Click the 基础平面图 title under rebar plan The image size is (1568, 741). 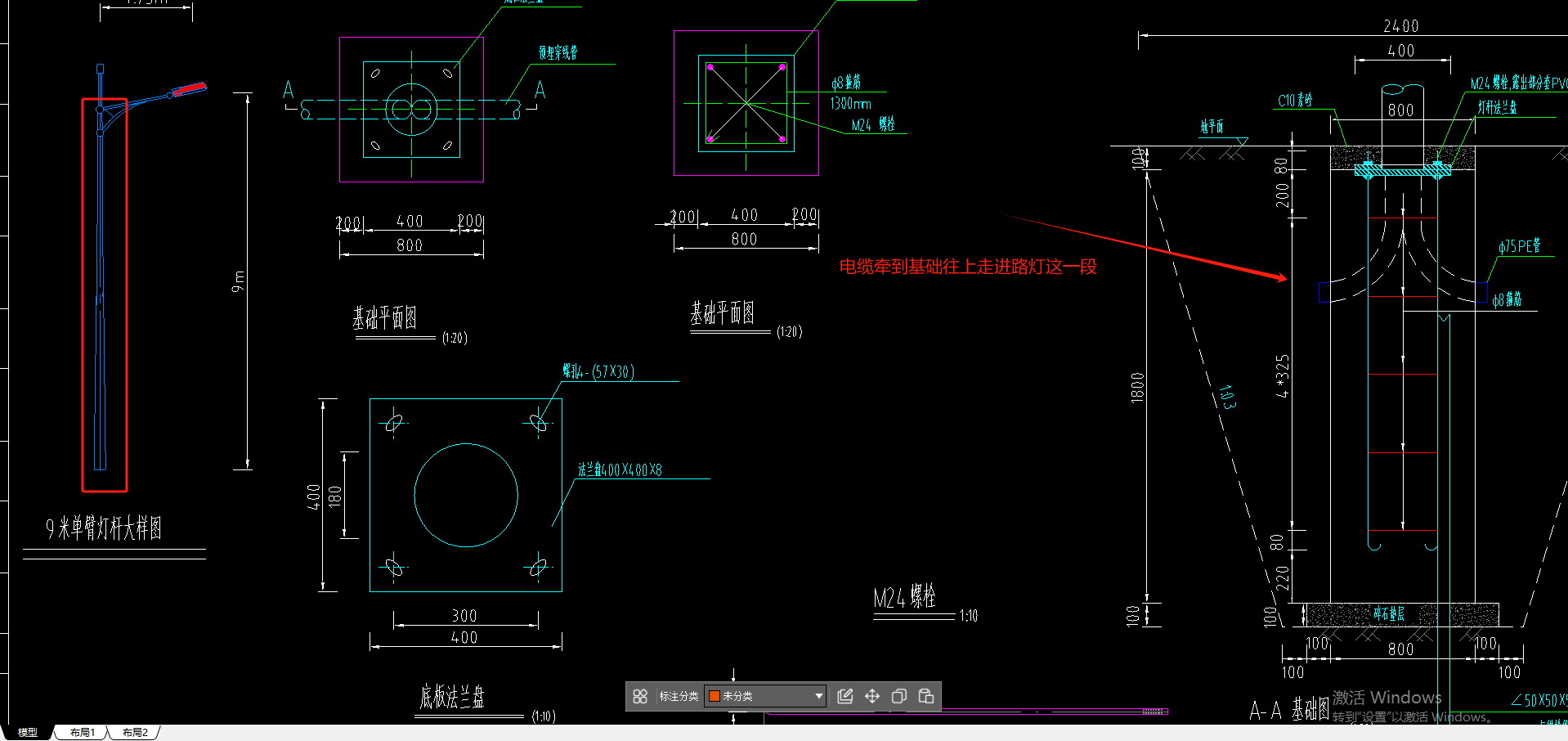click(722, 312)
